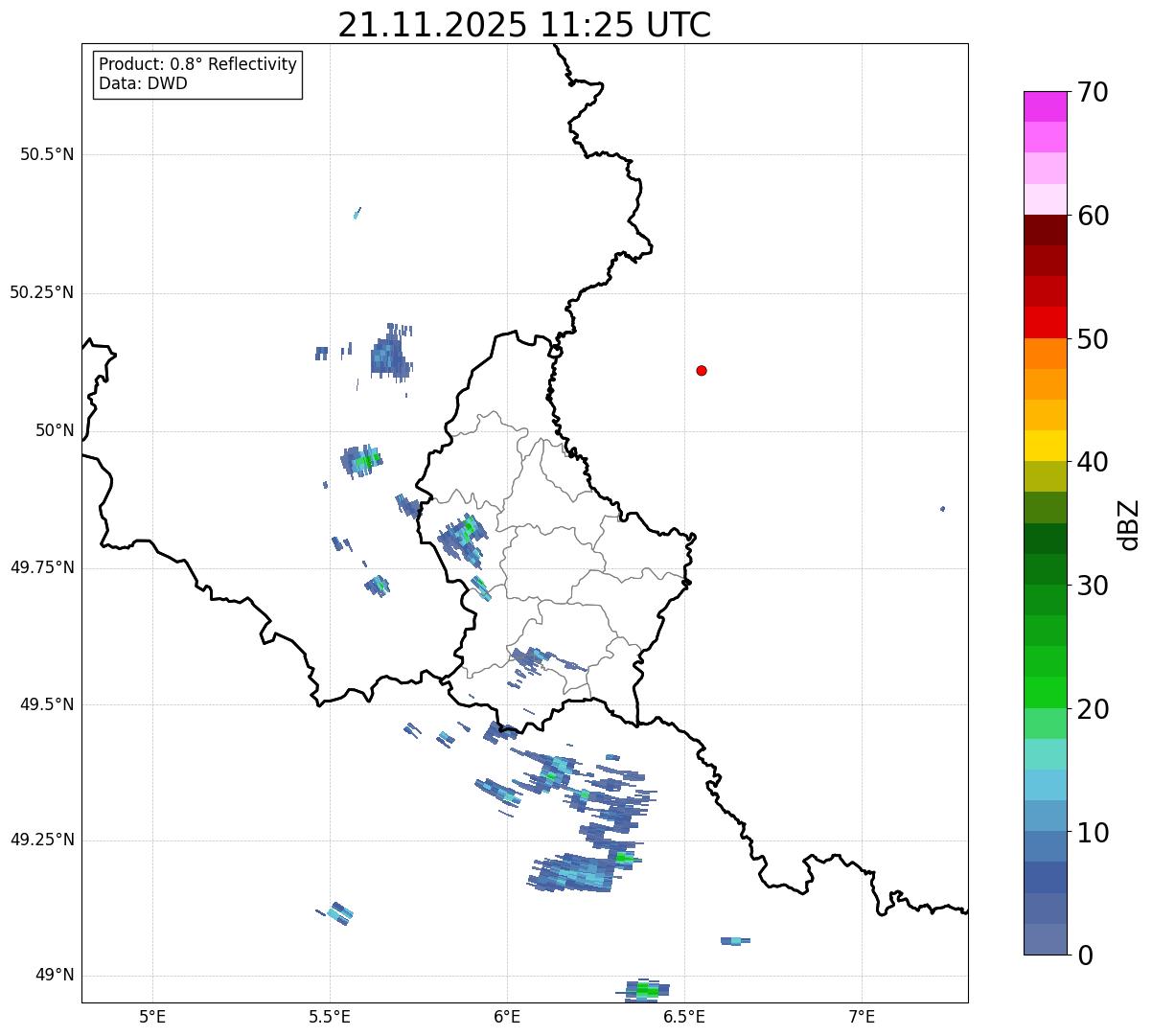Pick the bright red swatch just above 50 dBZ
The width and height of the screenshot is (1152, 1036).
[1045, 323]
